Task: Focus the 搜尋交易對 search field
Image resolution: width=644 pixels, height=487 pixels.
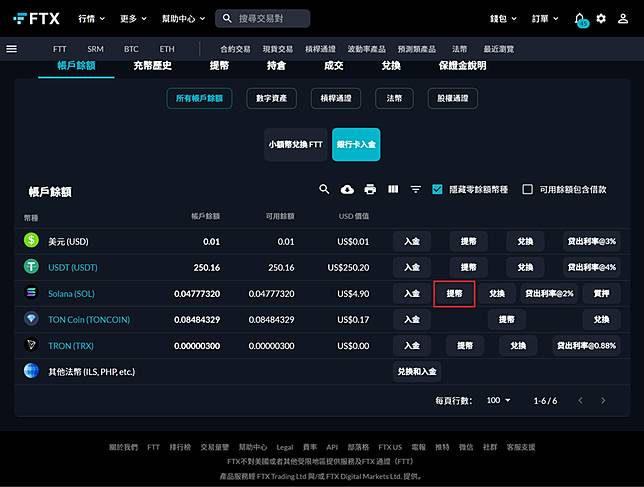Action: pos(262,18)
